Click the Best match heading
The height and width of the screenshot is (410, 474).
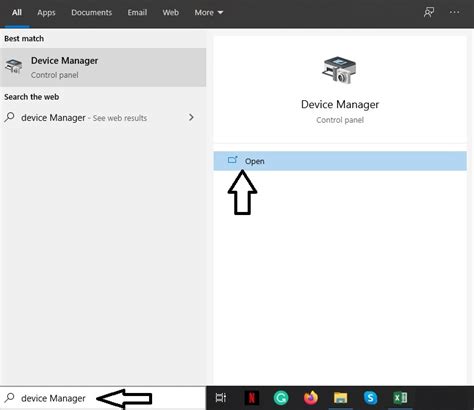24,39
